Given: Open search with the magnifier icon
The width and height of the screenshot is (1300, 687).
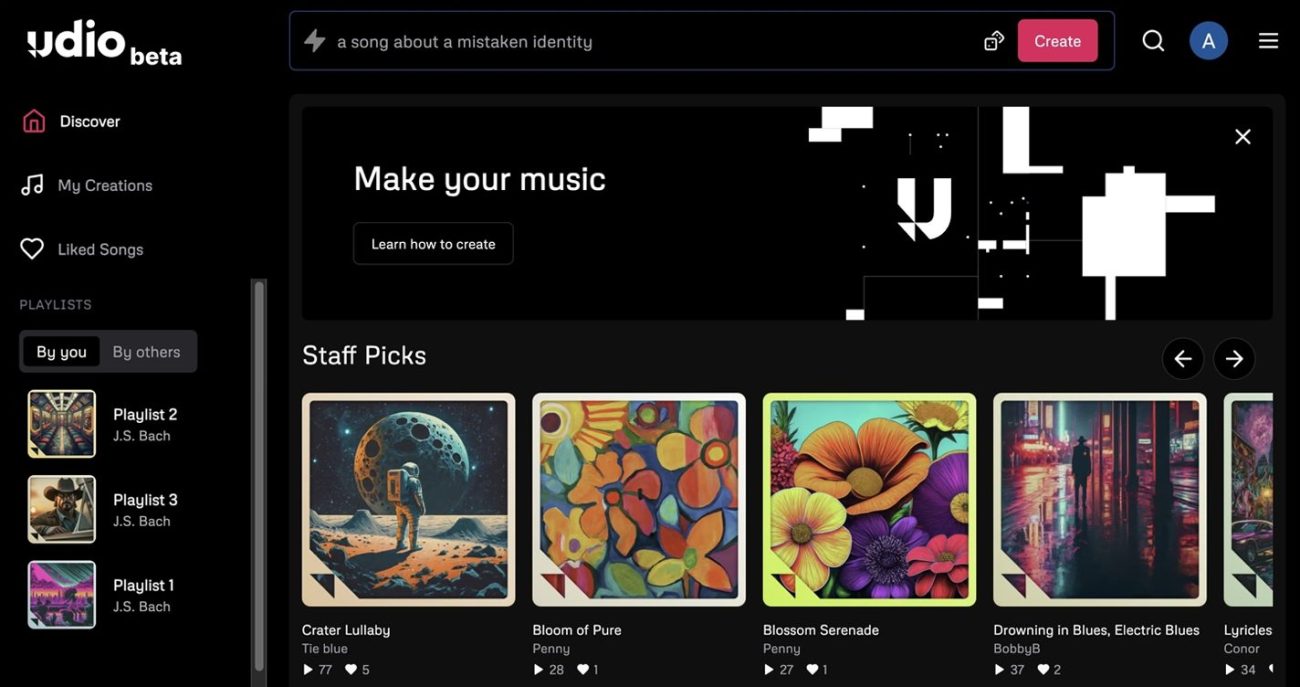Looking at the screenshot, I should click(1153, 41).
